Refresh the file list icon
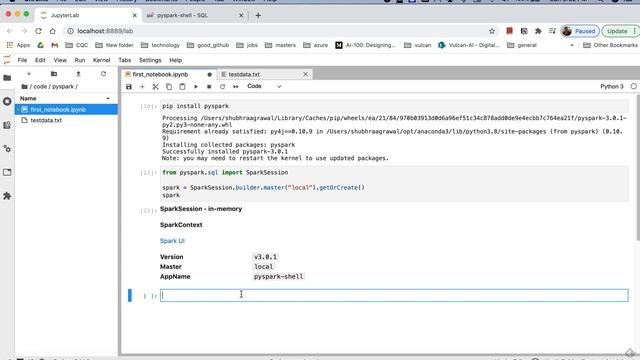The height and width of the screenshot is (360, 640). coord(103,74)
